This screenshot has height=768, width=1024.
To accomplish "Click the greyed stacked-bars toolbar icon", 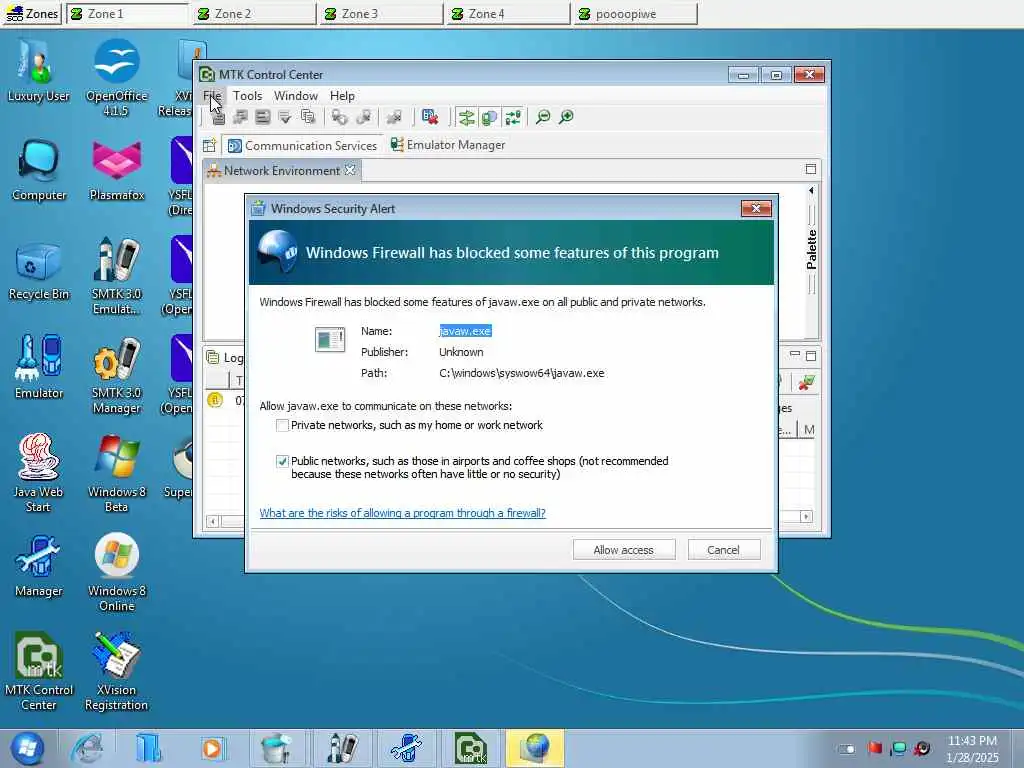I will [263, 117].
